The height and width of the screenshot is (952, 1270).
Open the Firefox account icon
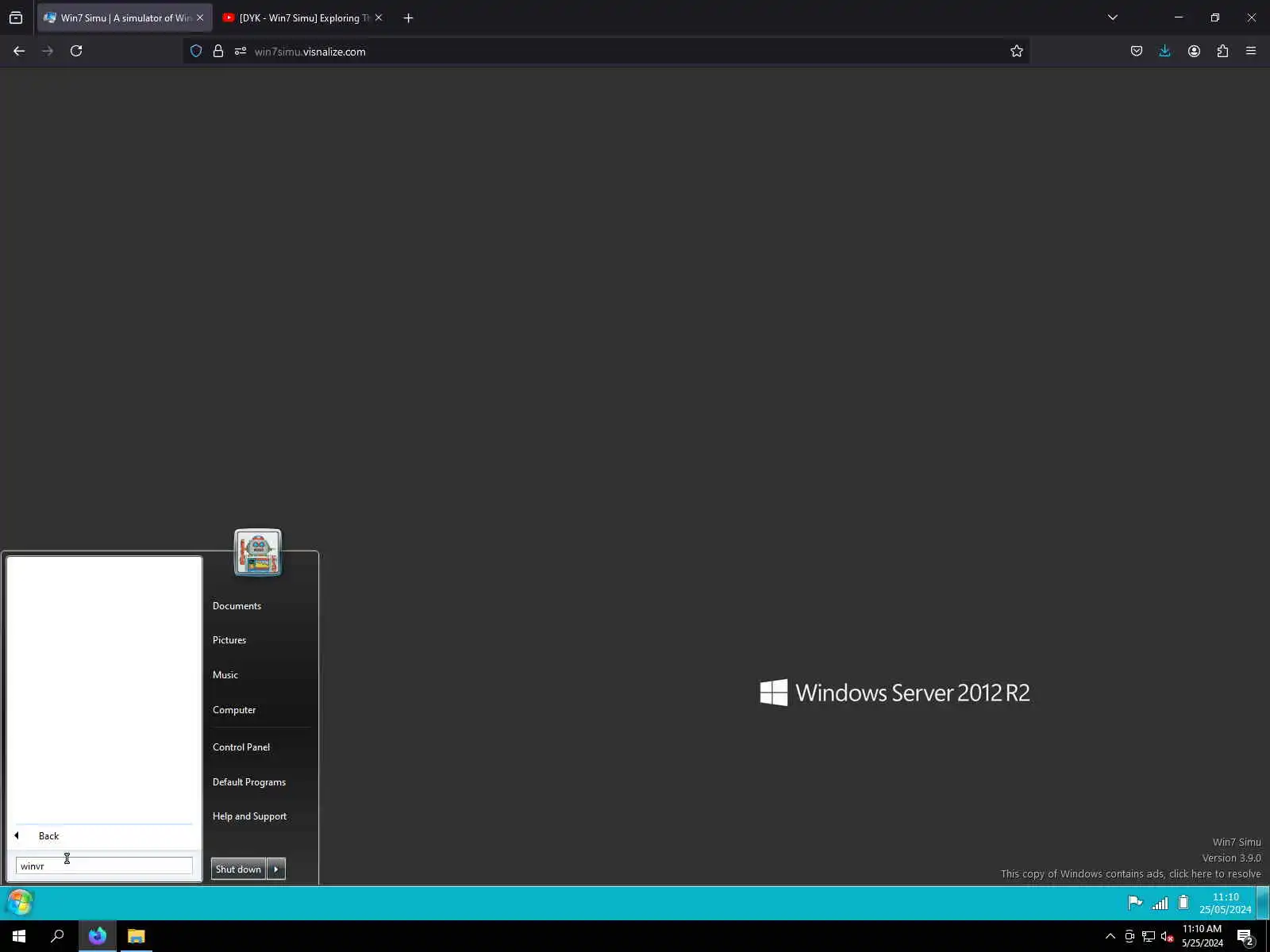point(1194,51)
